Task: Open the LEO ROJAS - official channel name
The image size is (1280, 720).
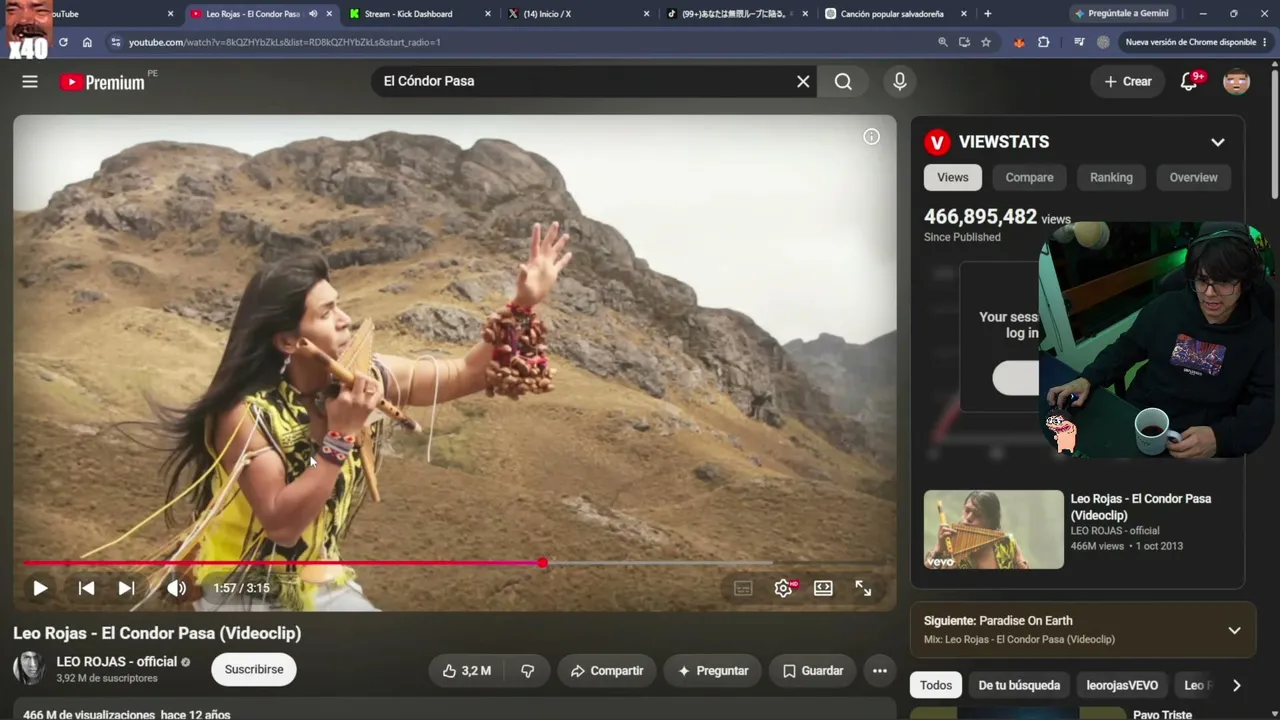Action: click(116, 662)
